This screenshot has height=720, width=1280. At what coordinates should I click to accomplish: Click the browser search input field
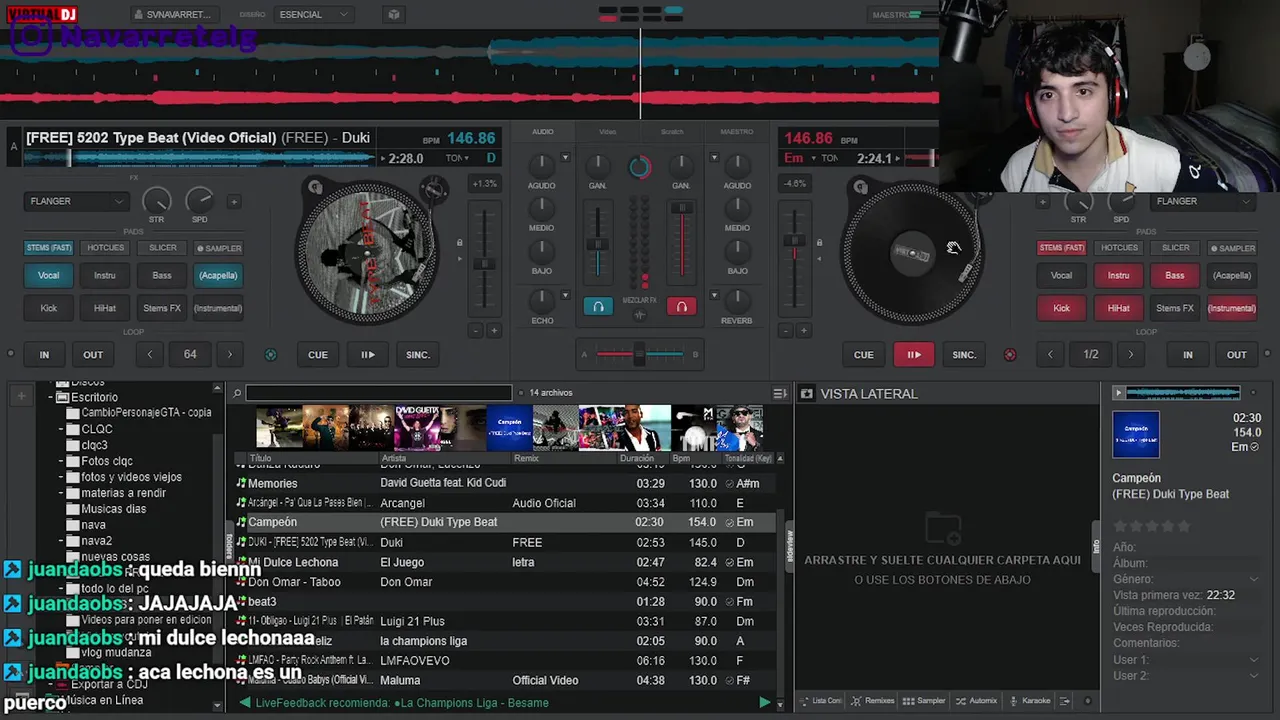379,393
